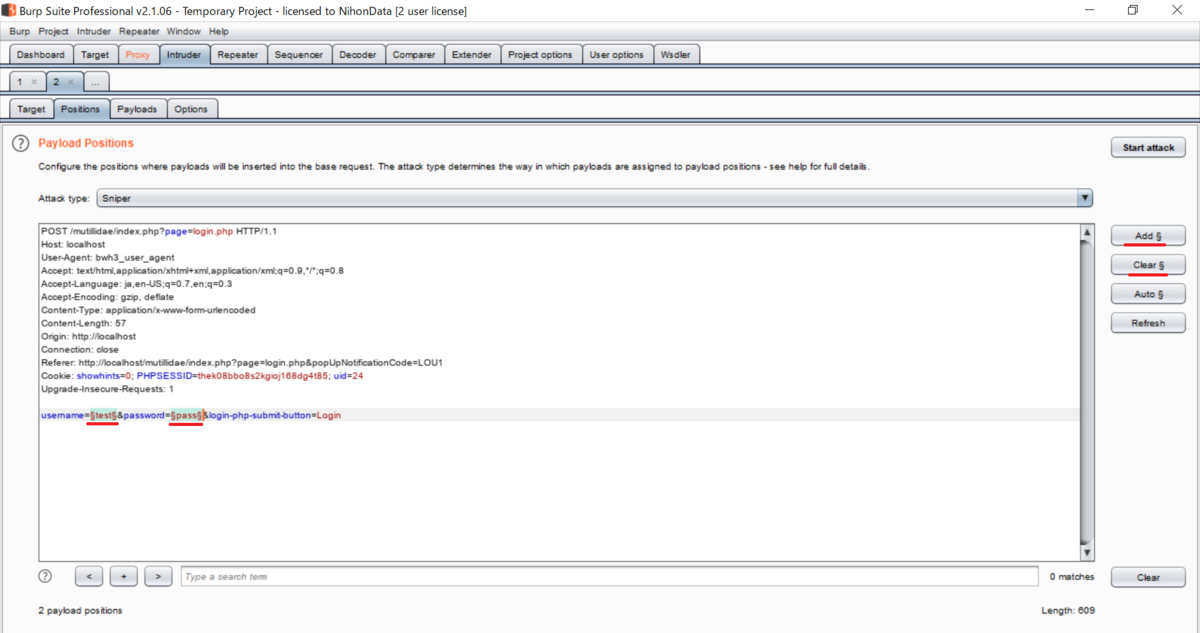The width and height of the screenshot is (1200, 633).
Task: Click the '2 payload positions' status text
Action: pyautogui.click(x=80, y=610)
